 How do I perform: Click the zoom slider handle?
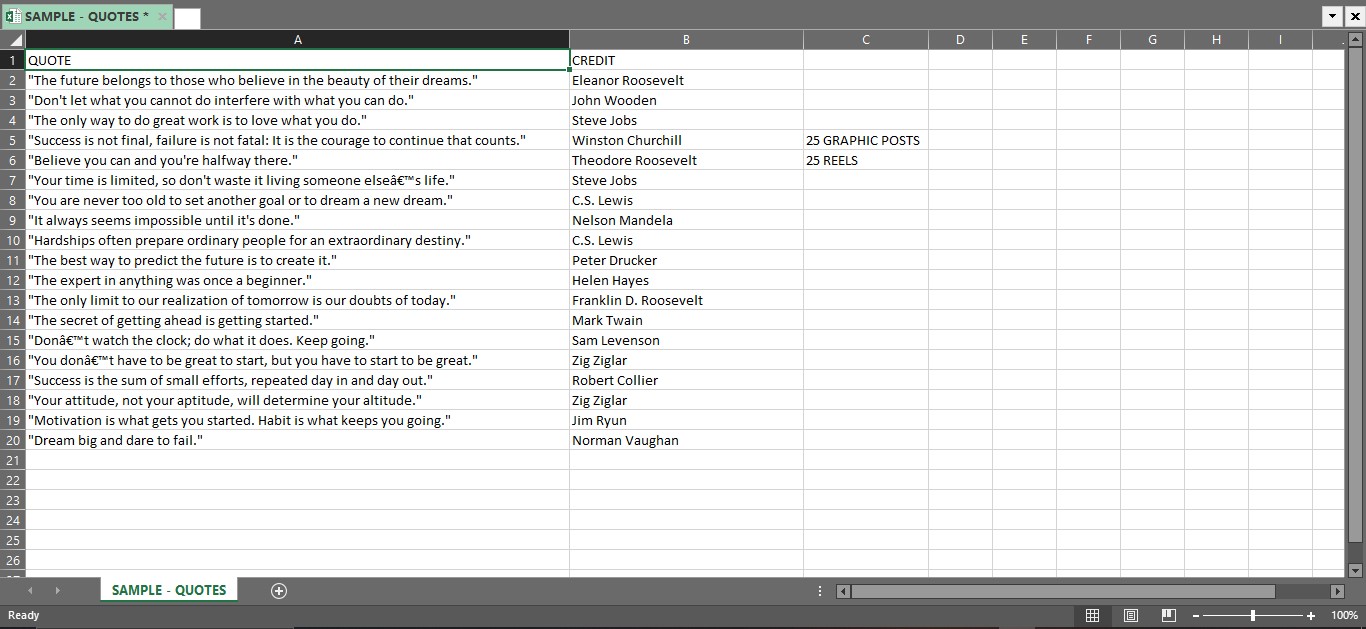coord(1252,616)
